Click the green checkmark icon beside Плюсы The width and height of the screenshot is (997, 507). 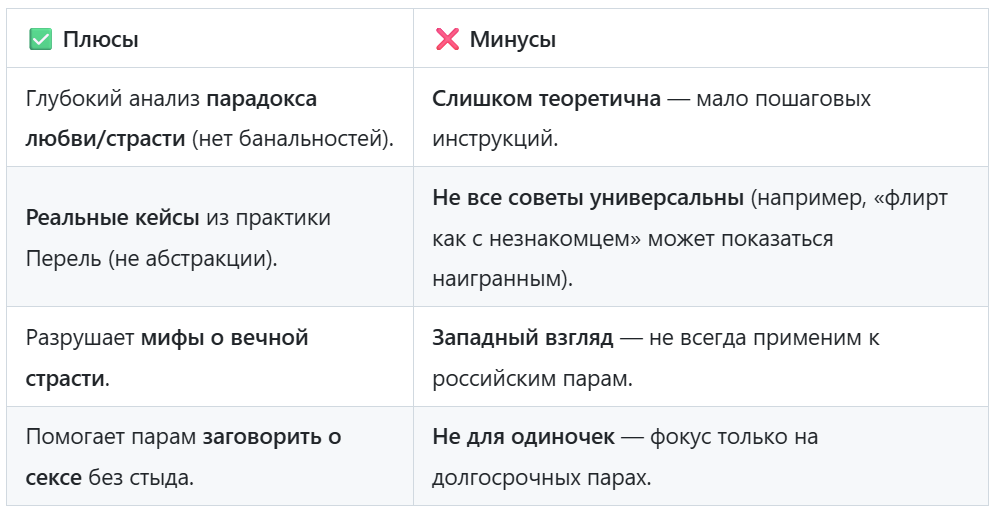coord(41,39)
